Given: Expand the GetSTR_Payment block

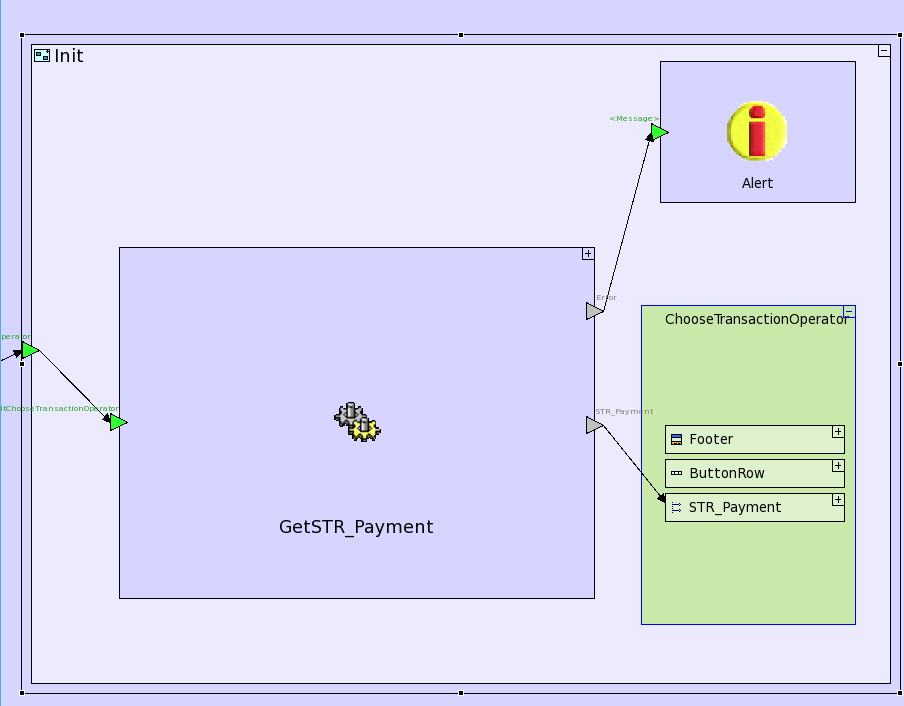Looking at the screenshot, I should tap(588, 254).
